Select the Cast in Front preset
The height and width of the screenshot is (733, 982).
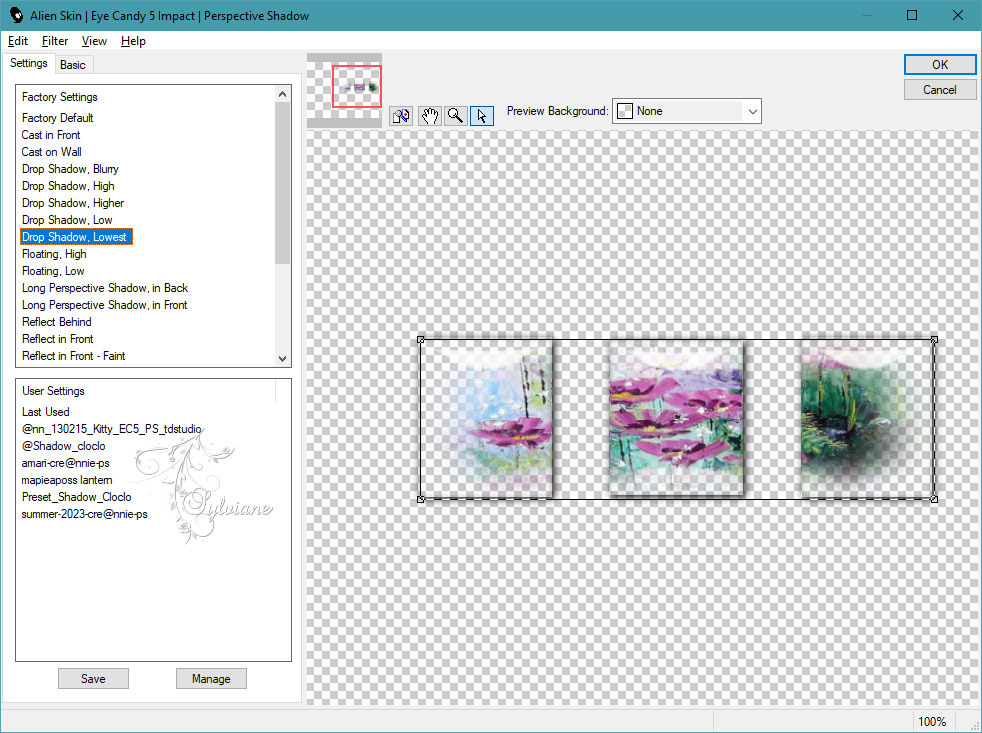pos(51,135)
